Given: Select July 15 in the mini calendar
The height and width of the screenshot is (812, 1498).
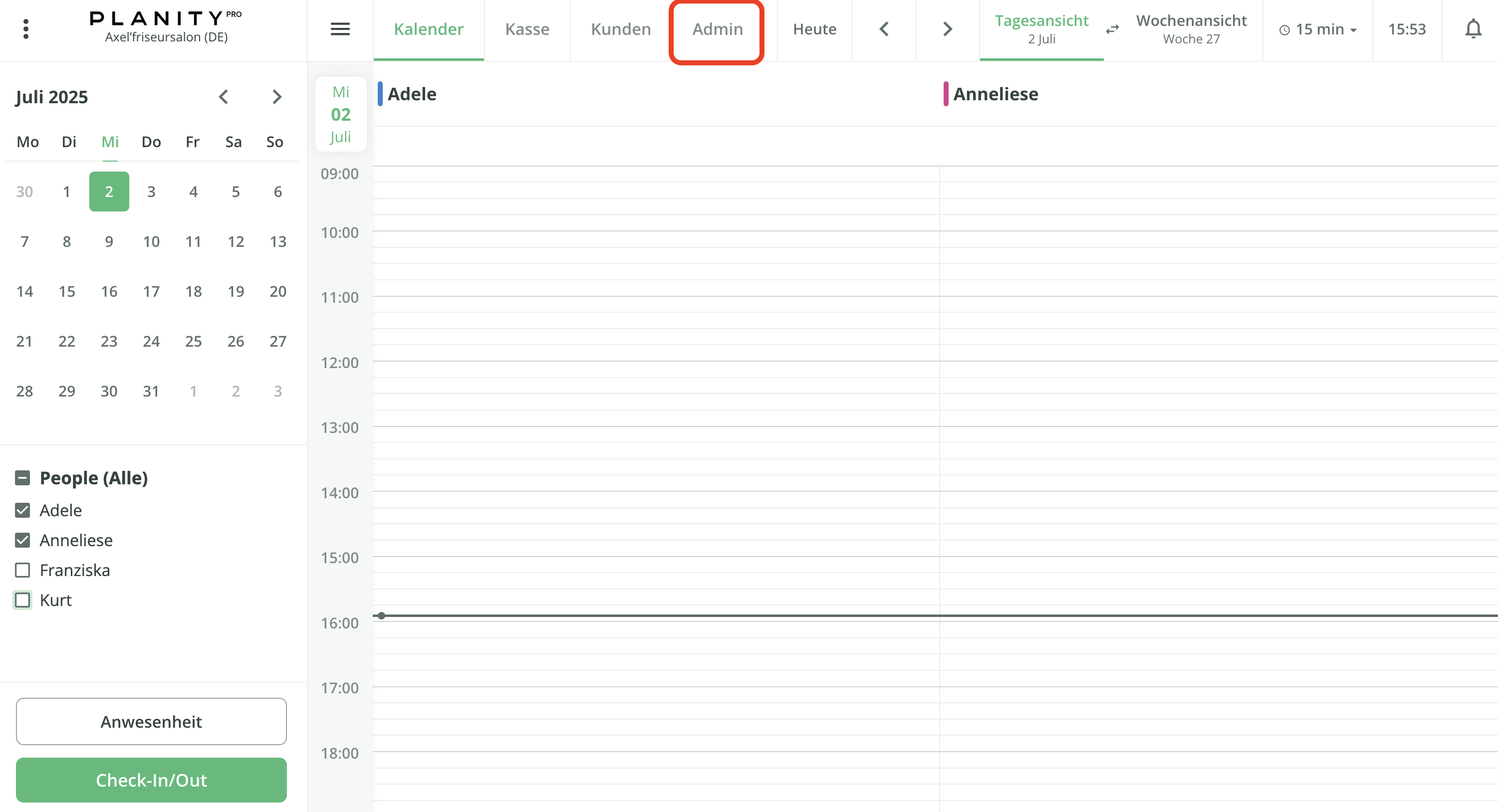Looking at the screenshot, I should click(66, 291).
